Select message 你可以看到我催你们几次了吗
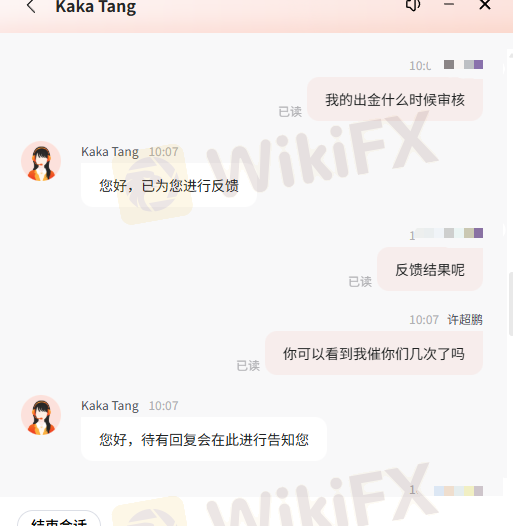Image resolution: width=513 pixels, height=526 pixels. point(374,353)
